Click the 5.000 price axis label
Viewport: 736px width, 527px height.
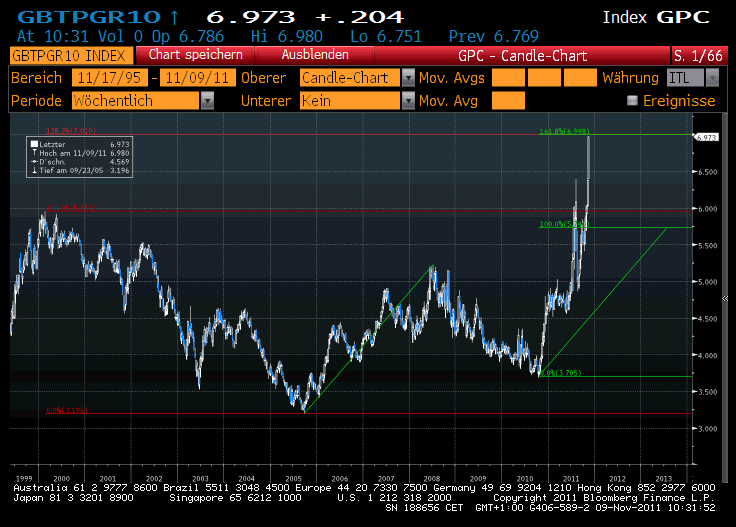click(x=707, y=282)
